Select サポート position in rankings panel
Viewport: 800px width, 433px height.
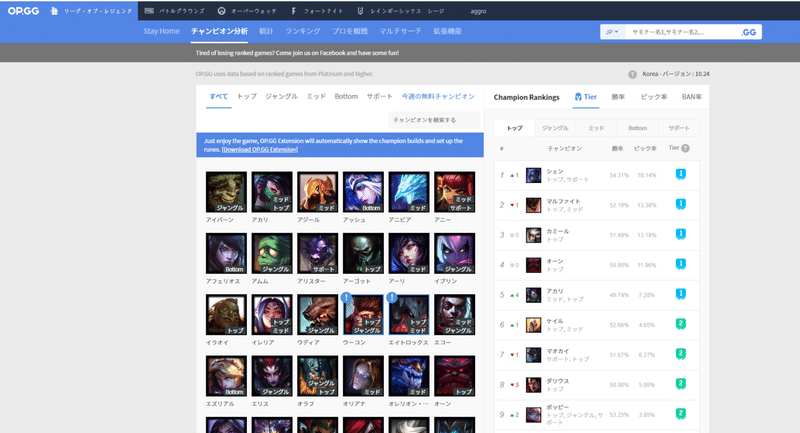679,128
